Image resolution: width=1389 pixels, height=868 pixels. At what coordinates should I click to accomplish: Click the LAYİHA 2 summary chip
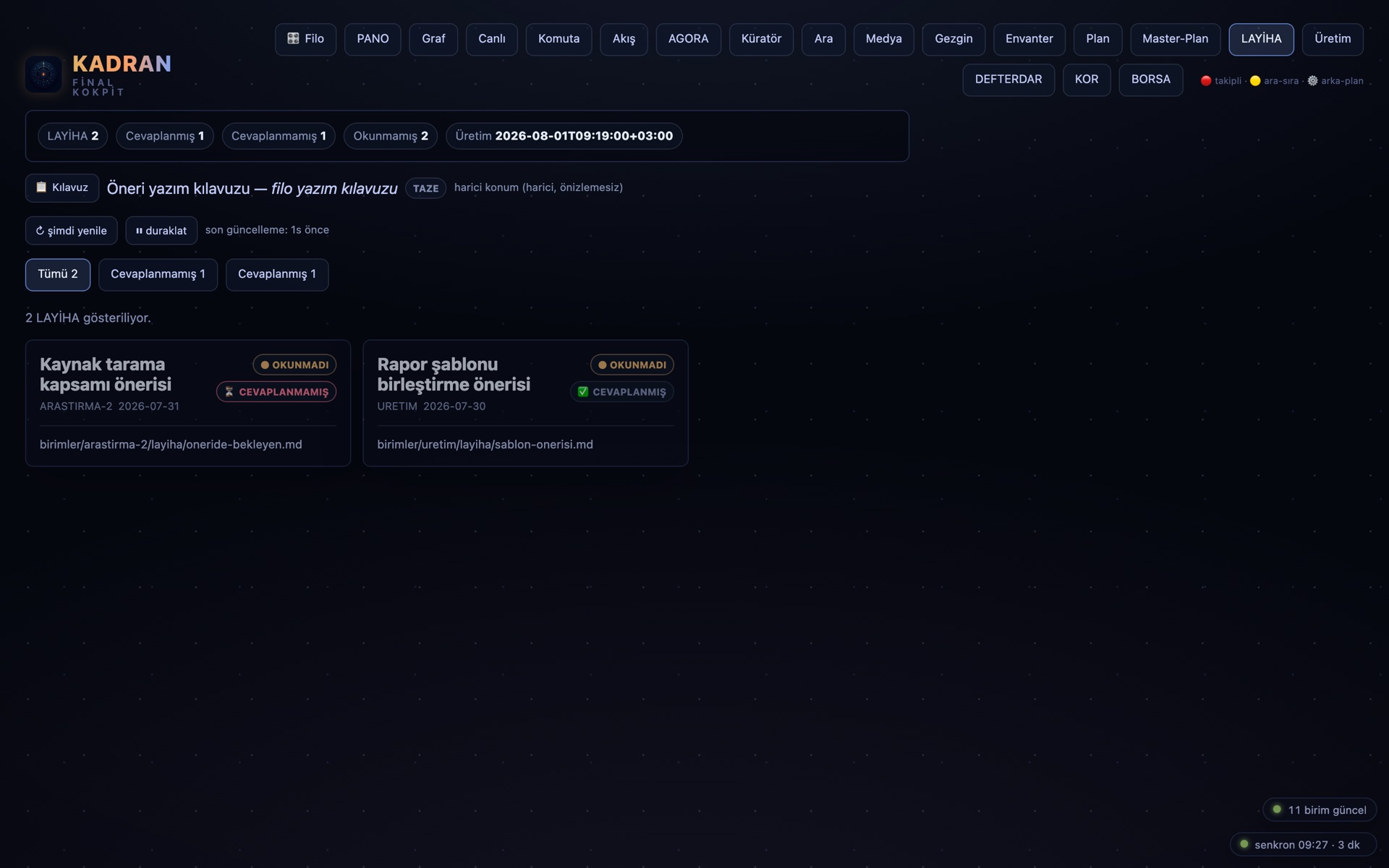[72, 136]
